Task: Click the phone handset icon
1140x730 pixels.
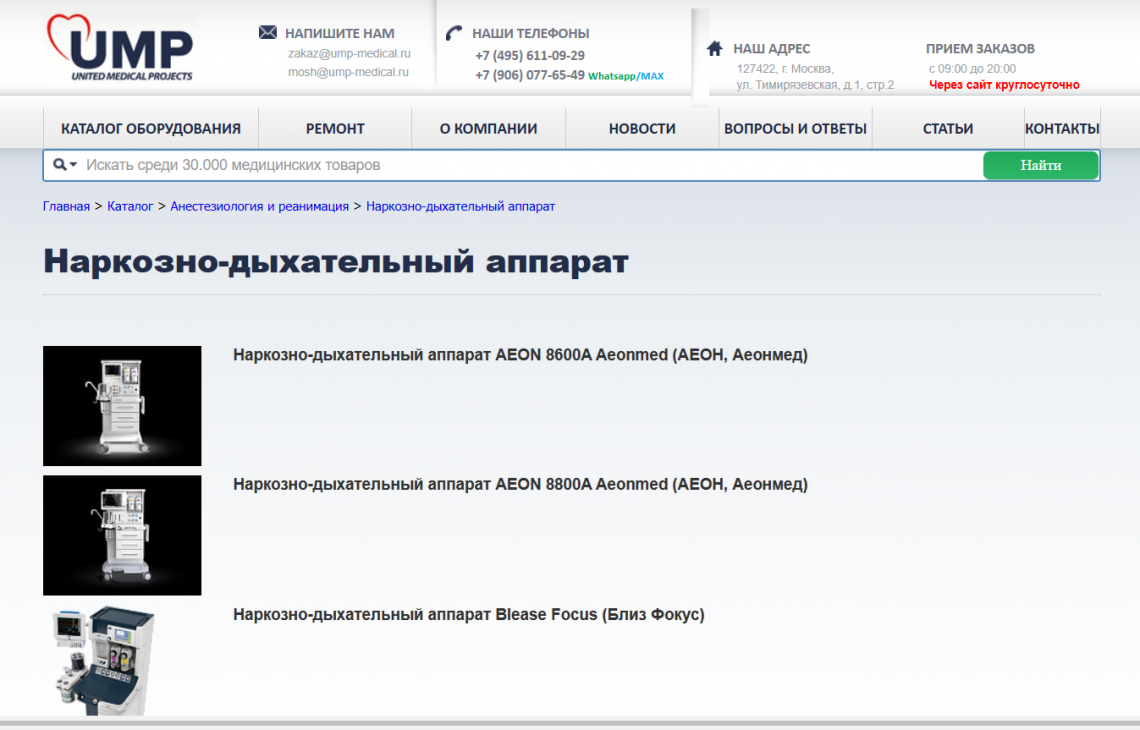Action: (x=454, y=33)
